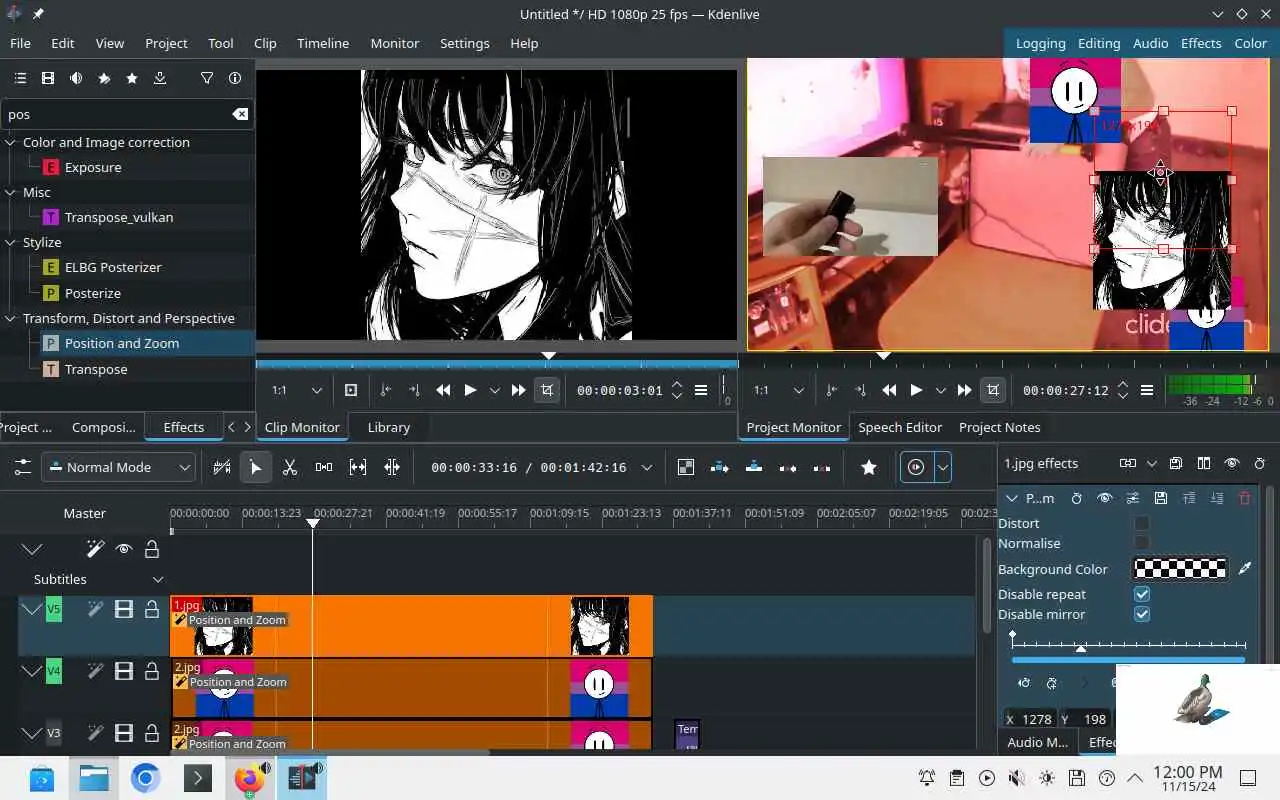The width and height of the screenshot is (1280, 800).
Task: Switch to the Project Notes tab
Action: [x=1000, y=427]
